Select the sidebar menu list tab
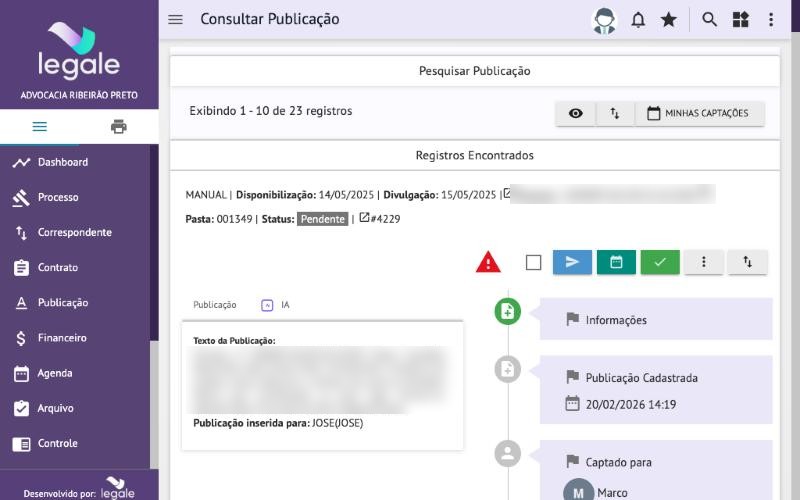The width and height of the screenshot is (800, 500). (x=40, y=127)
